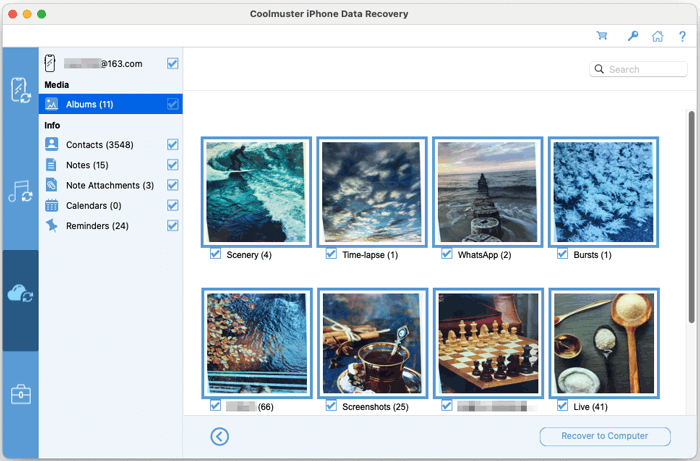Screen dimensions: 700x461
Task: Select recover from iTunes backup music icon
Action: [20, 191]
